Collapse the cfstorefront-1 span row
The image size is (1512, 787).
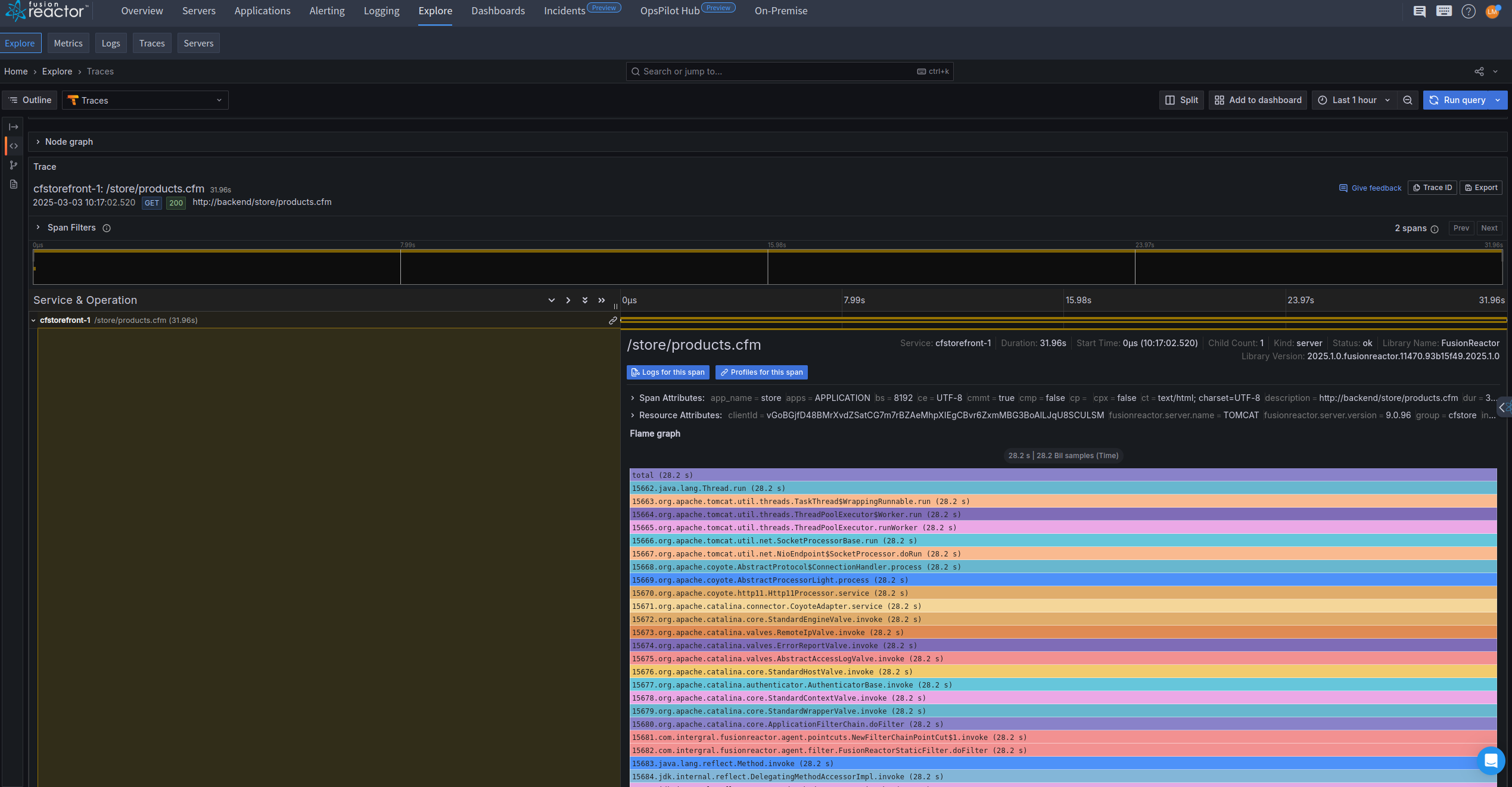click(34, 321)
